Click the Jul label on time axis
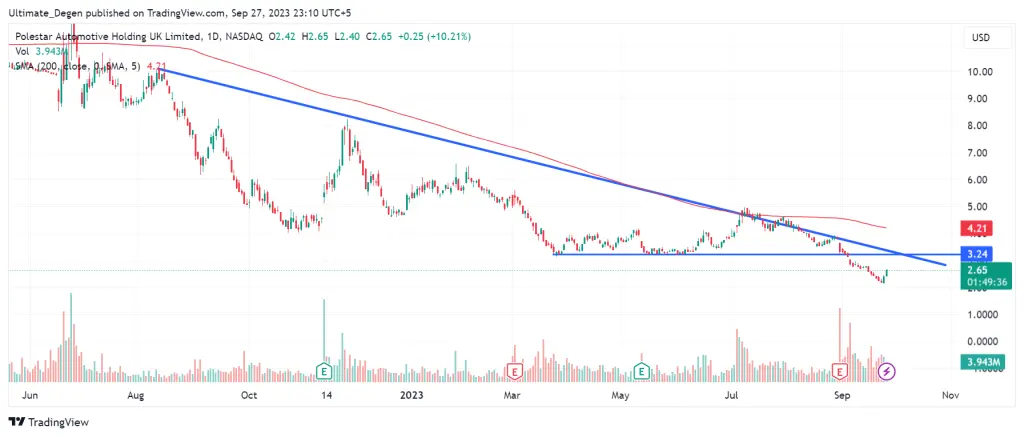The width and height of the screenshot is (1024, 437). [x=733, y=395]
